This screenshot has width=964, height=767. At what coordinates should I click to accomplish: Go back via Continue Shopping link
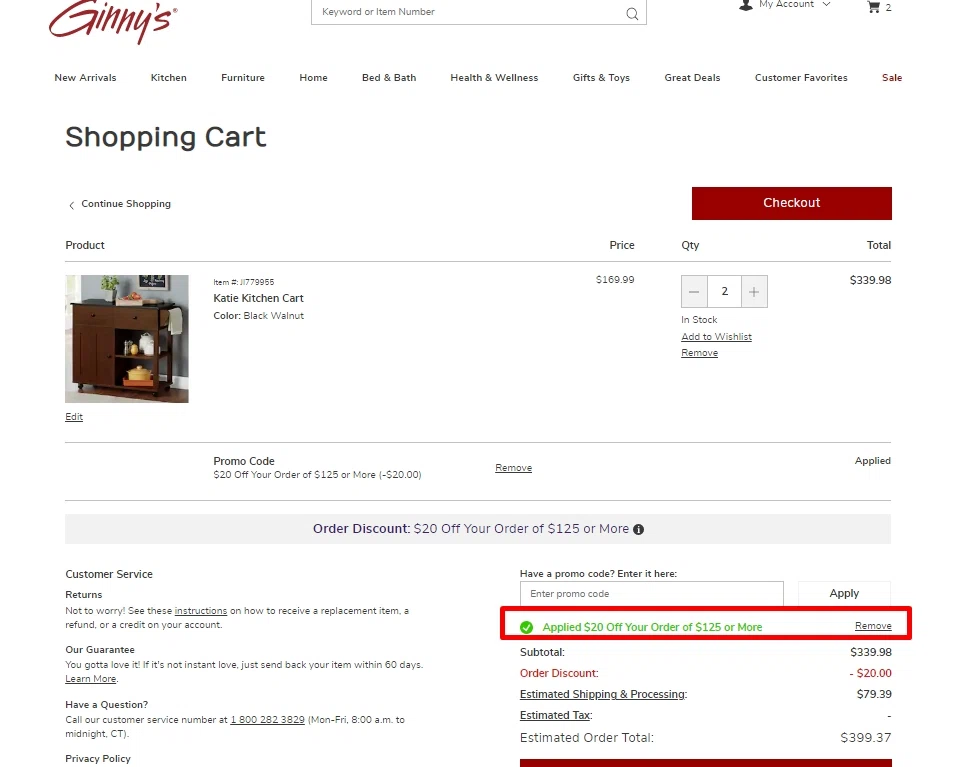(120, 204)
